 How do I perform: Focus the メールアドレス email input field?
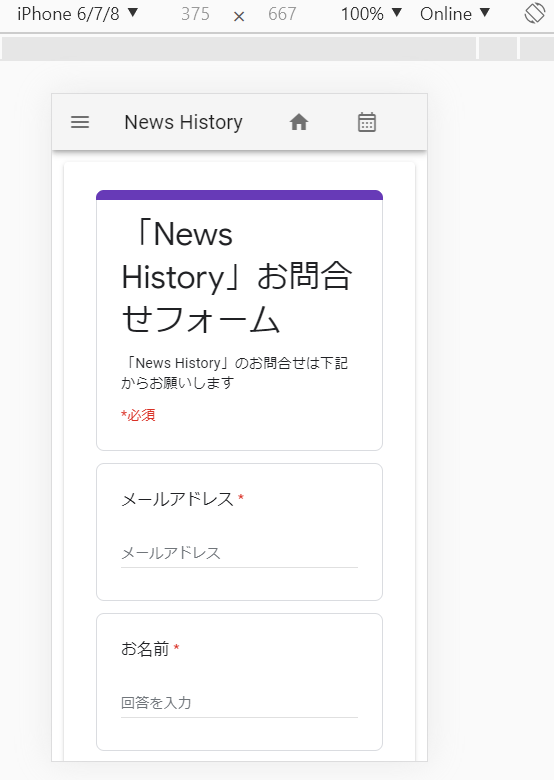tap(239, 553)
